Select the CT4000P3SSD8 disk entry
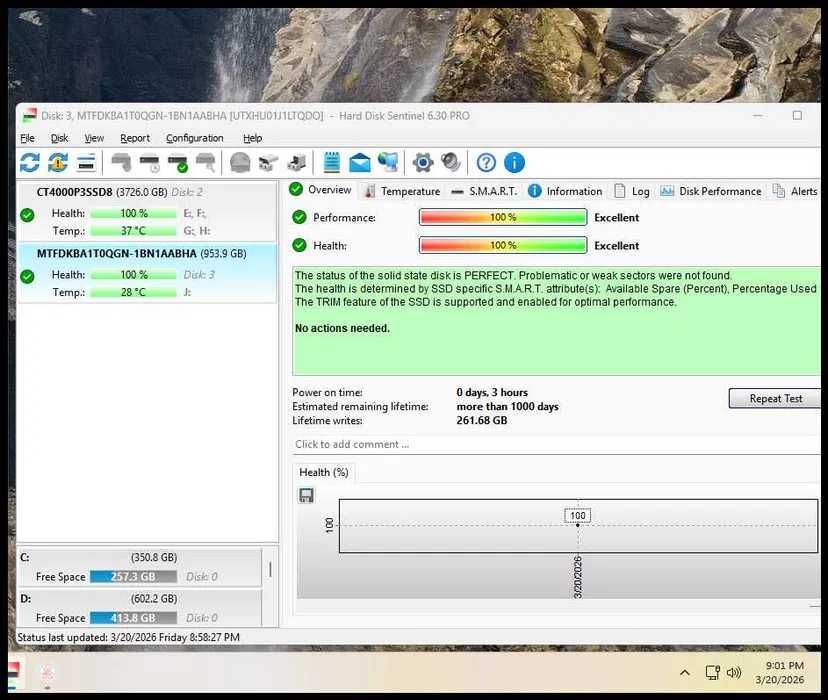 tap(147, 211)
